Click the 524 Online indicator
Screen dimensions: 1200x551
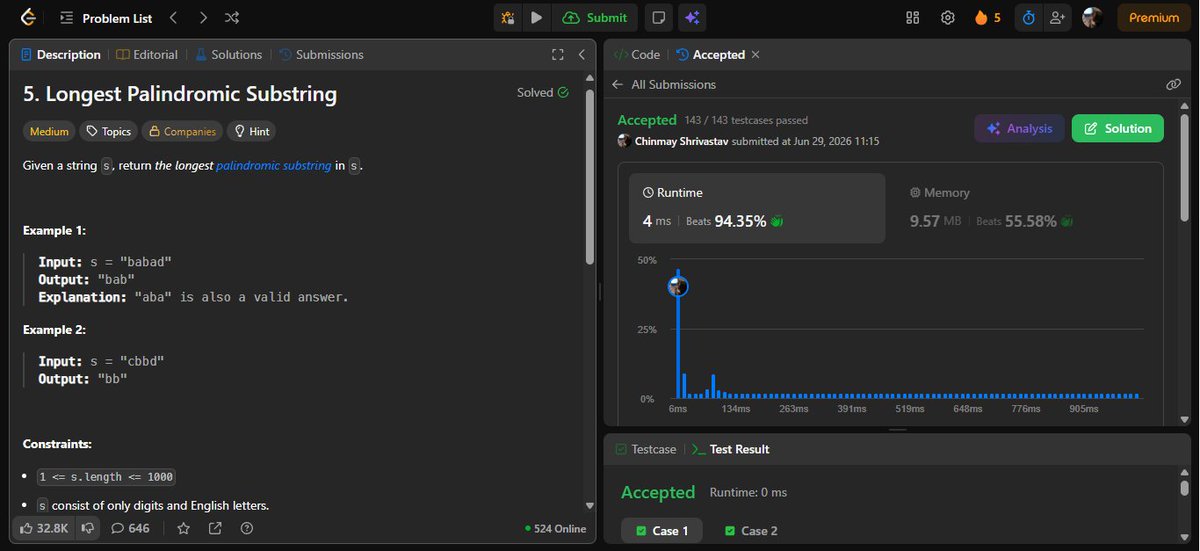click(x=556, y=528)
